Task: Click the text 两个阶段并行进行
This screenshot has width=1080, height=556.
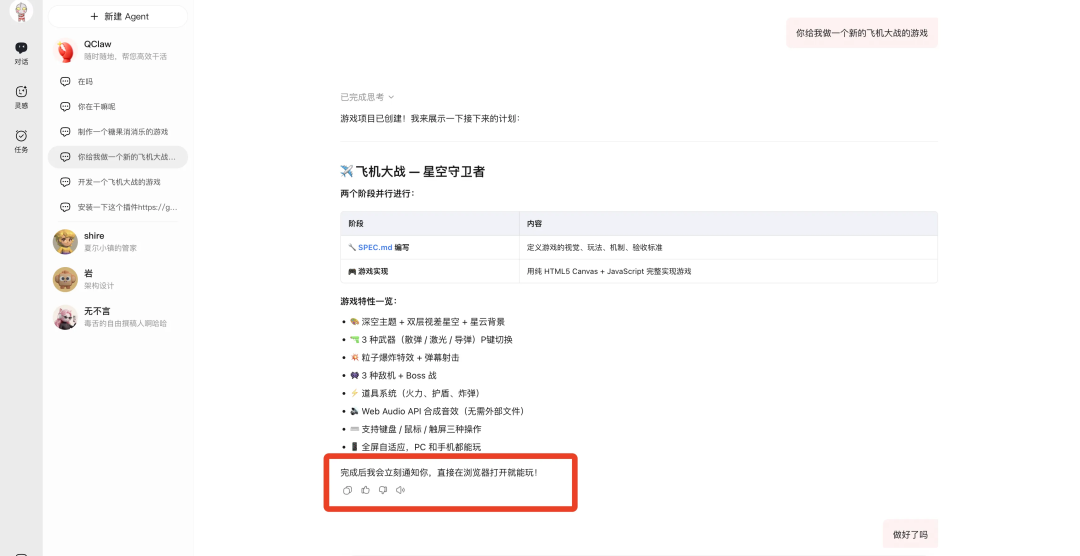Action: tap(377, 194)
